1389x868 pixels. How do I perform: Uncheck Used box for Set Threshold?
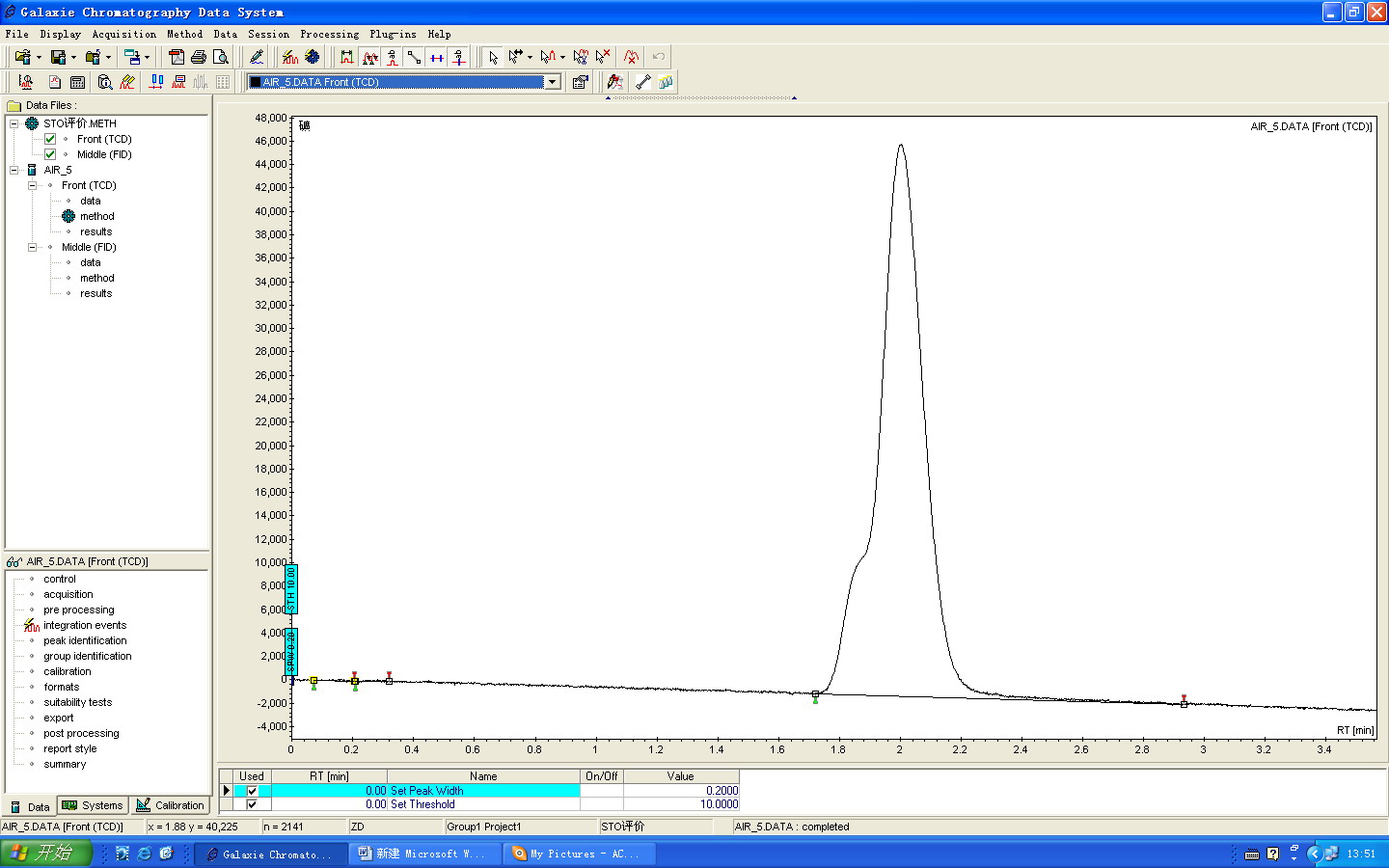tap(252, 804)
